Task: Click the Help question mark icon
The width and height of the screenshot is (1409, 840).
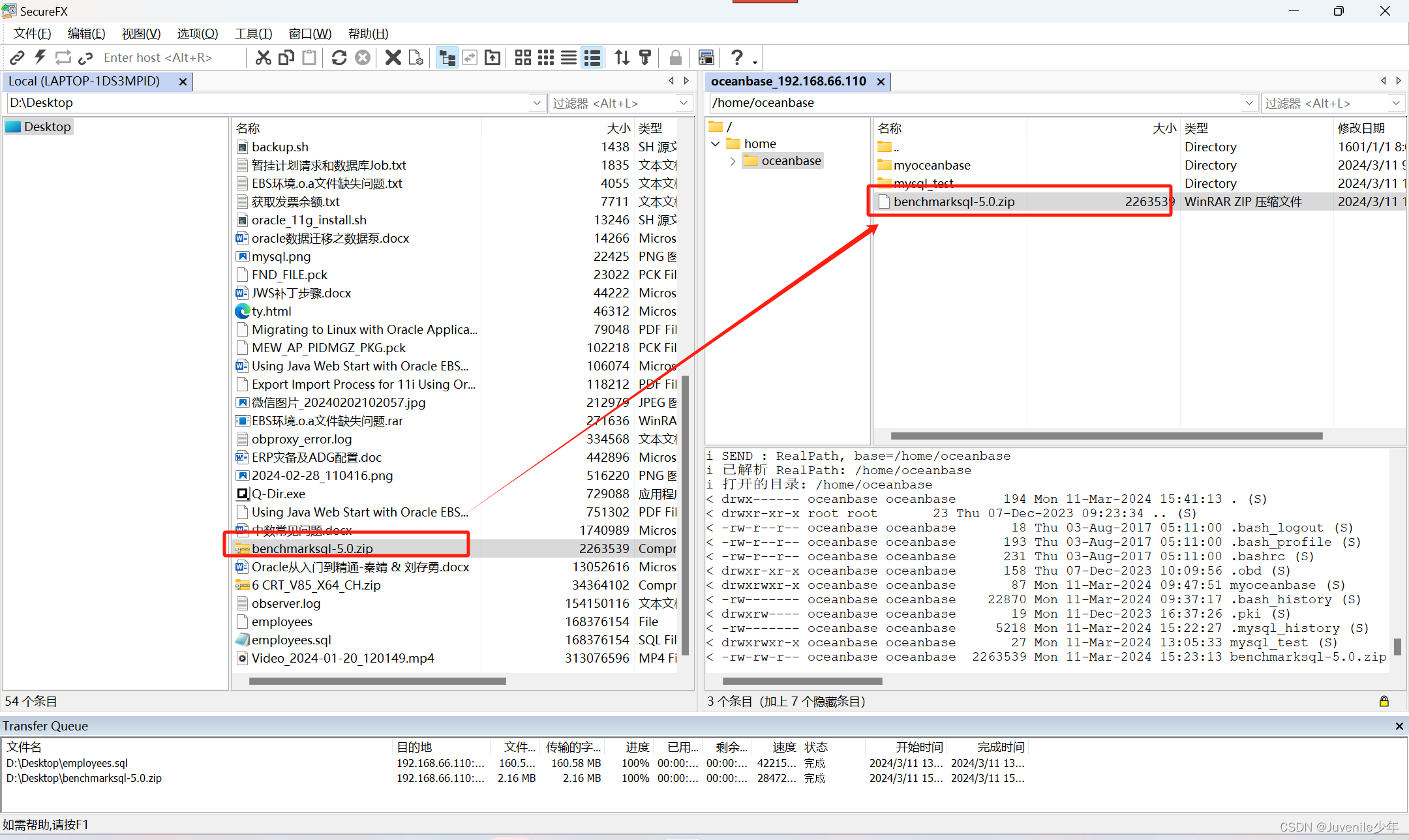Action: 737,58
